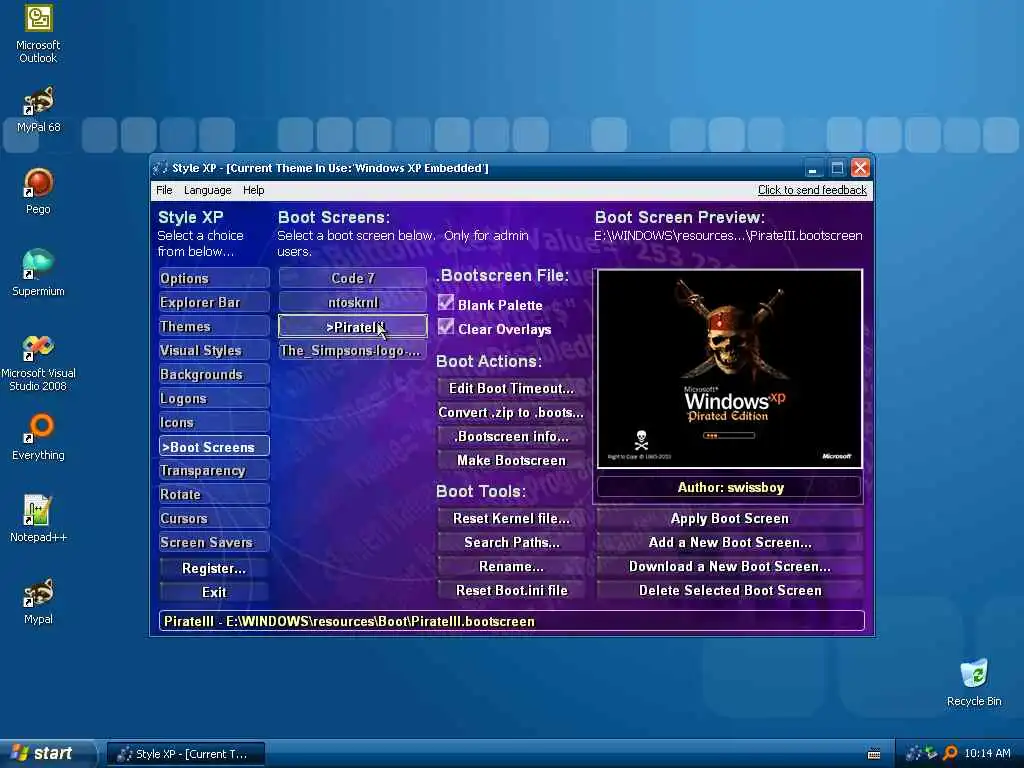Click Convert .zip to .boots...
This screenshot has width=1024, height=768.
click(x=511, y=413)
